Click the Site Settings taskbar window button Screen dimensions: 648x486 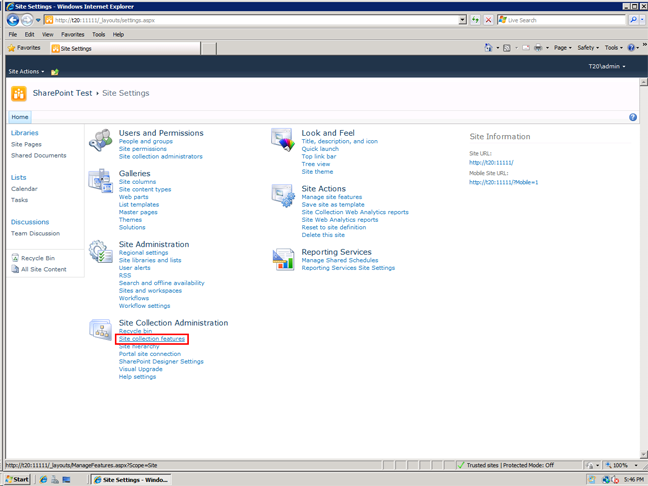[x=131, y=479]
